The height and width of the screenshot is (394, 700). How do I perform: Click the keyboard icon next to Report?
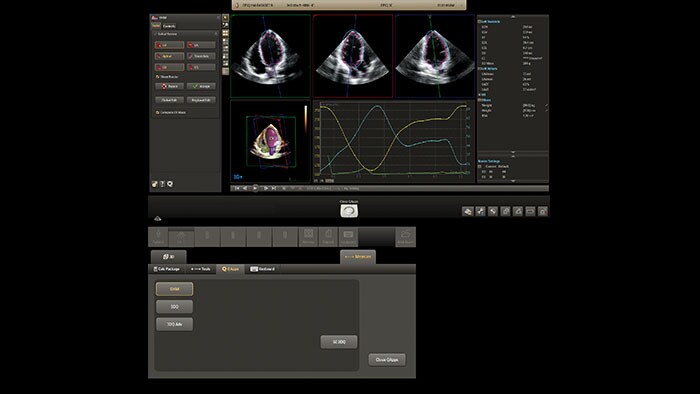(348, 237)
